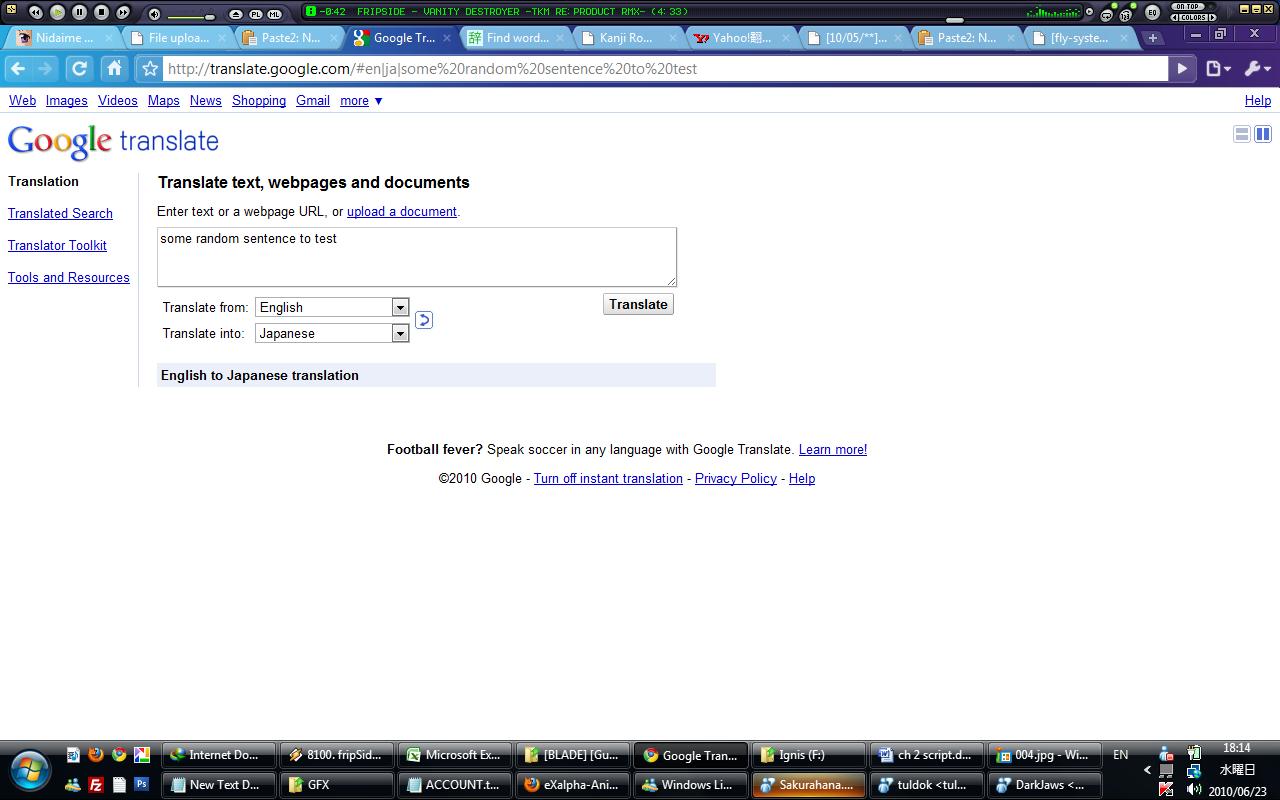Click the go arrow next to address bar
The width and height of the screenshot is (1280, 800).
point(1182,69)
